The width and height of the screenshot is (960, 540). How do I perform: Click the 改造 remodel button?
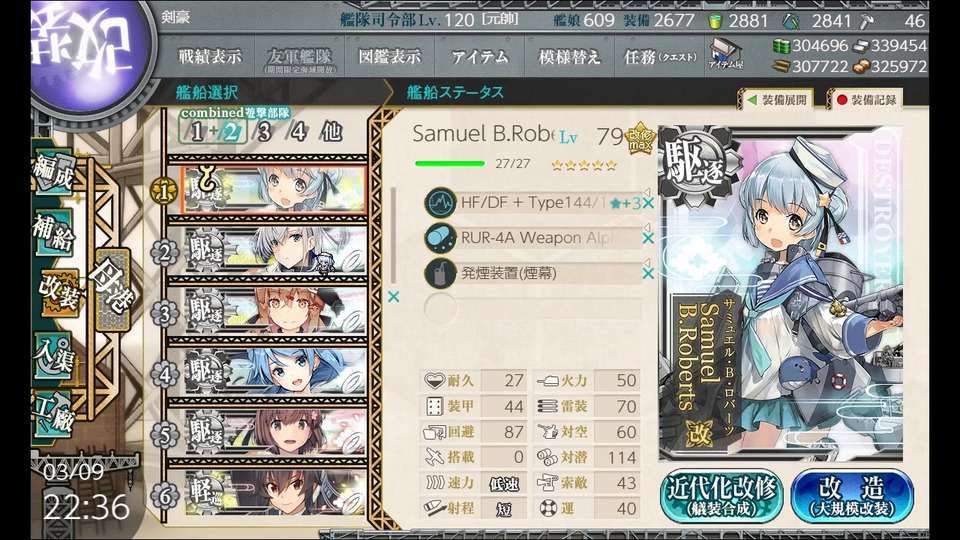point(852,496)
